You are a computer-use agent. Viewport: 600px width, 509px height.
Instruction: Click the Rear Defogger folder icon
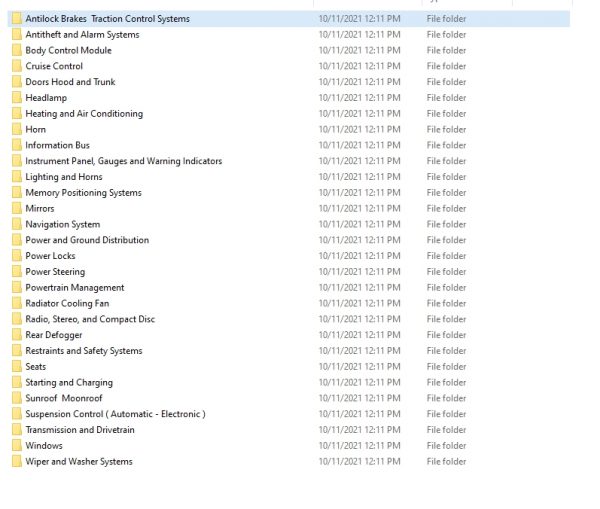click(x=16, y=335)
